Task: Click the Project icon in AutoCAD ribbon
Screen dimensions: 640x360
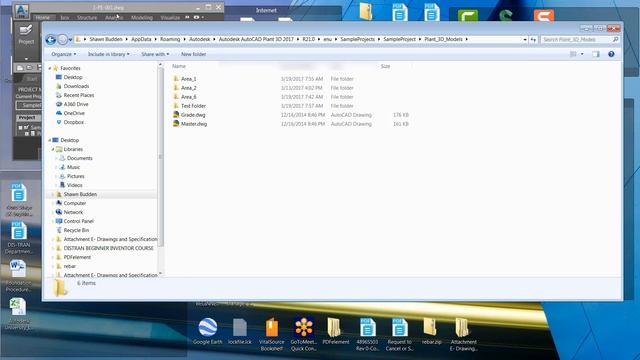Action: coord(26,34)
